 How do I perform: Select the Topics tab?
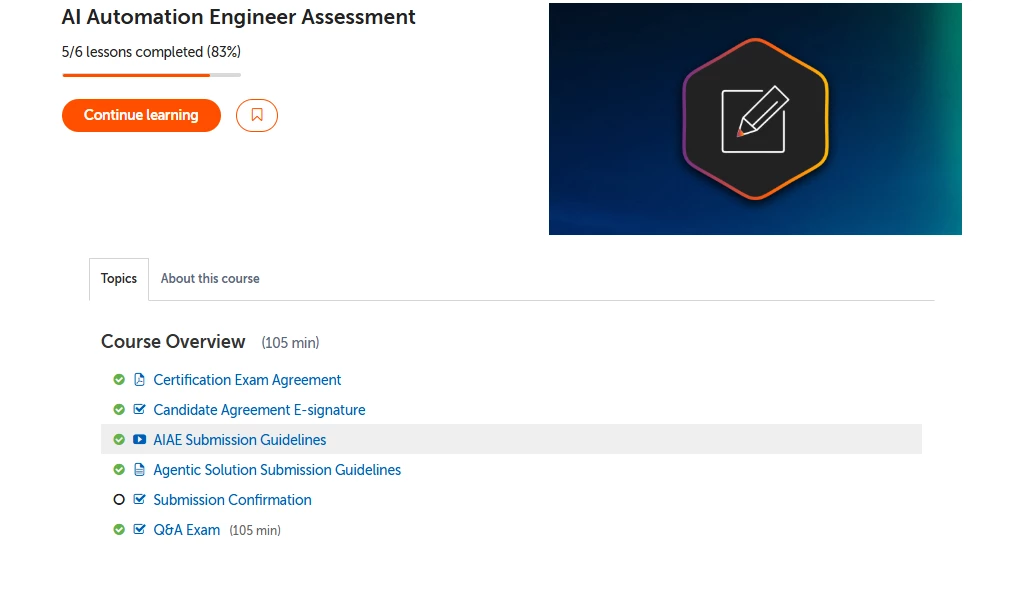tap(119, 279)
